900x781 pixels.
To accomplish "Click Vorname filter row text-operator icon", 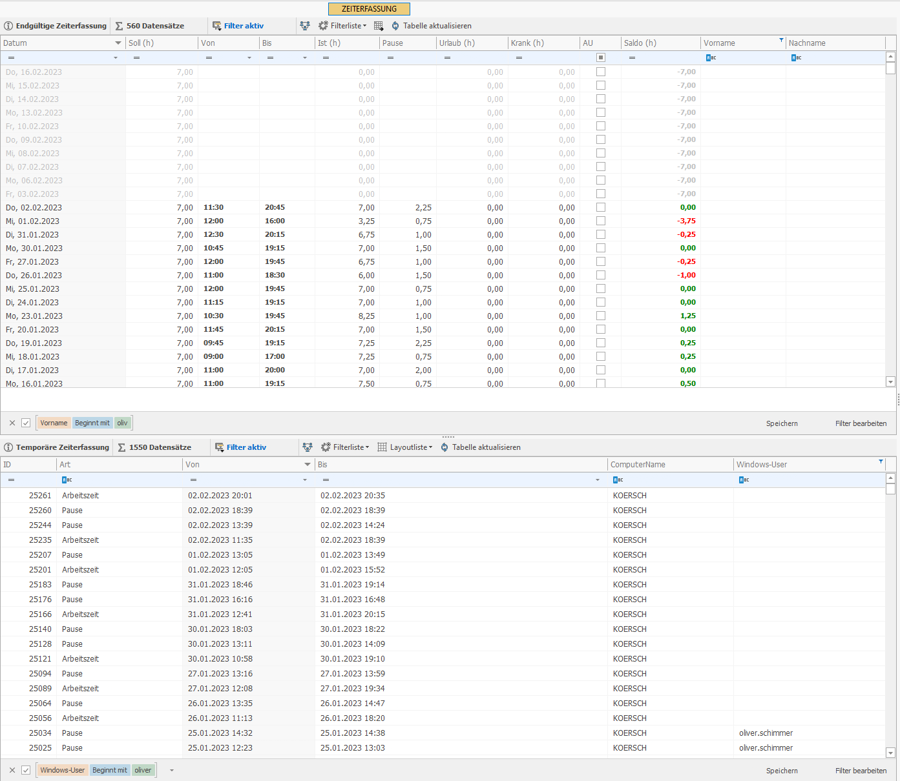I will coord(711,57).
